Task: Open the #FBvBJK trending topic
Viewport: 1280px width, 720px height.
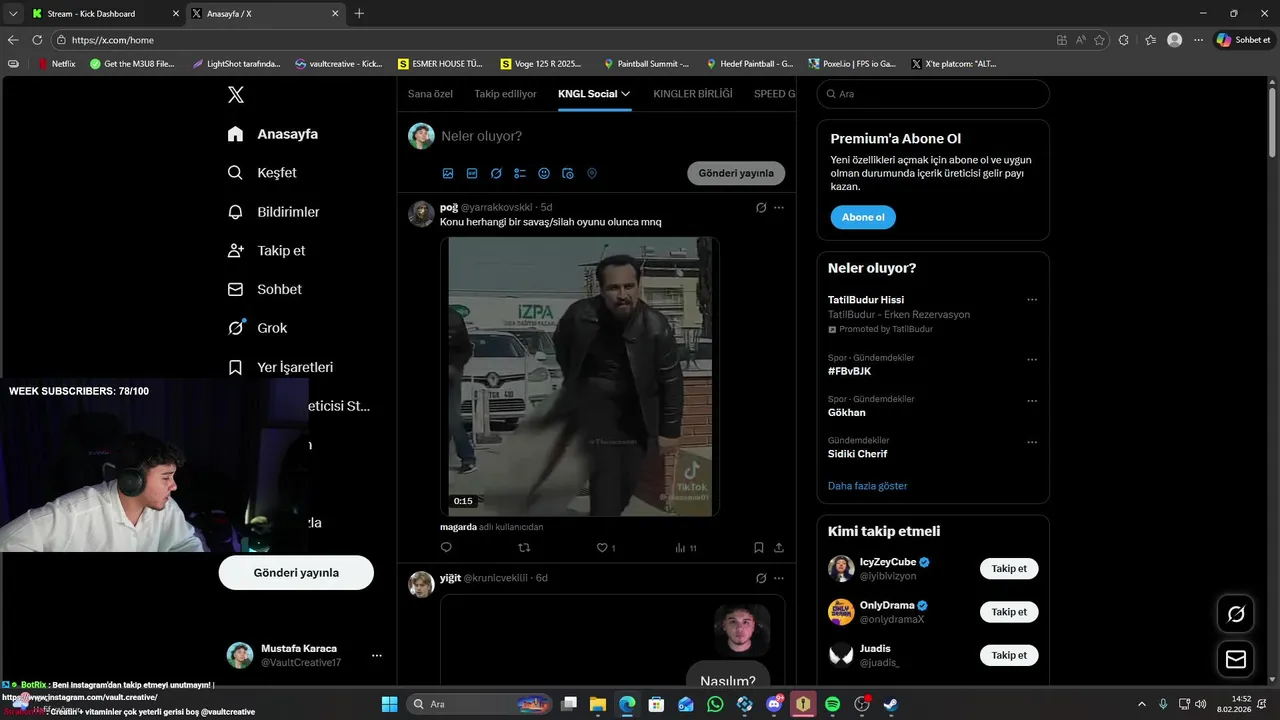Action: [x=849, y=371]
